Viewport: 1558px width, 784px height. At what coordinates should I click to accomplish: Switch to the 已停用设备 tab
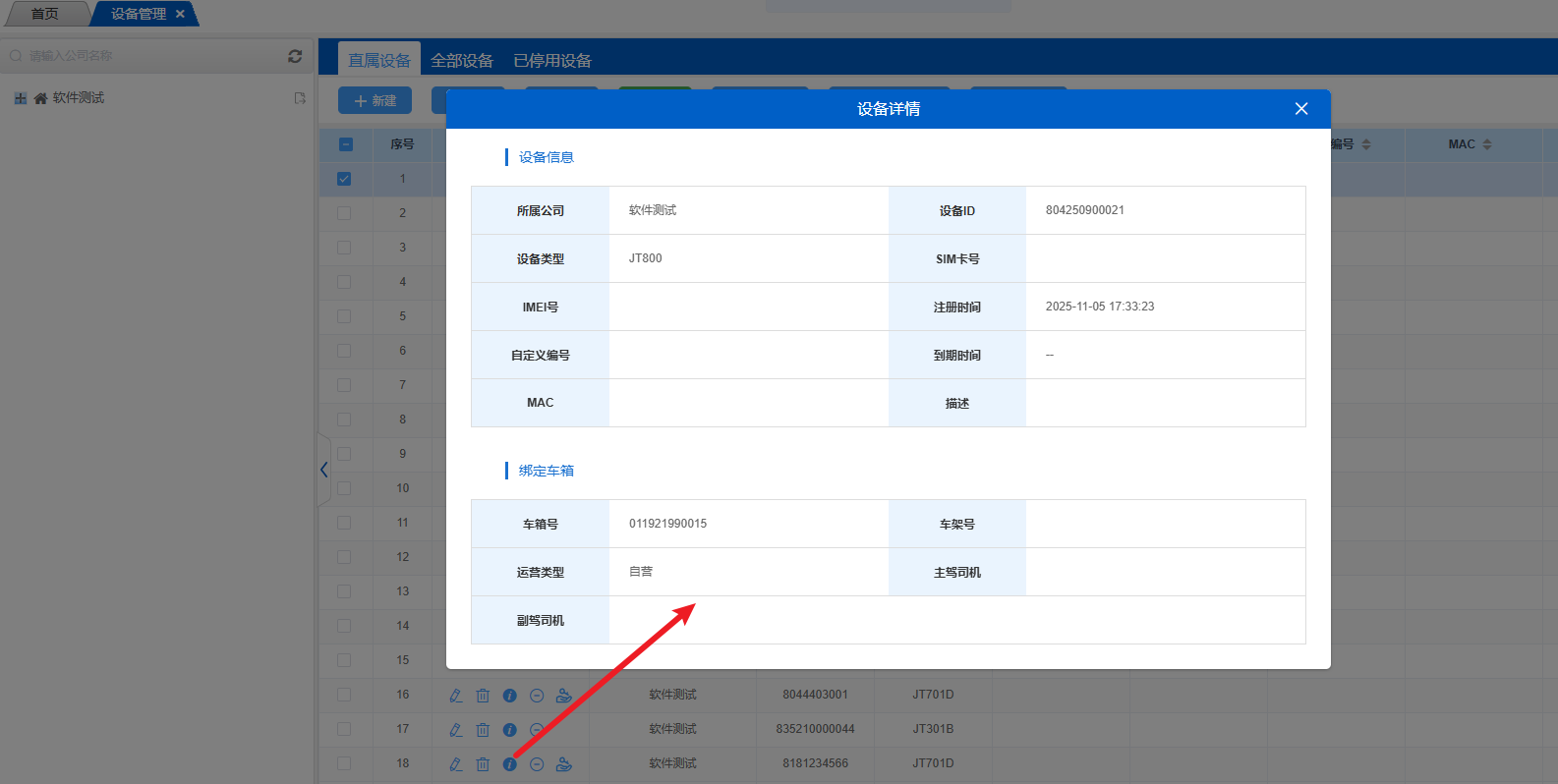(552, 61)
